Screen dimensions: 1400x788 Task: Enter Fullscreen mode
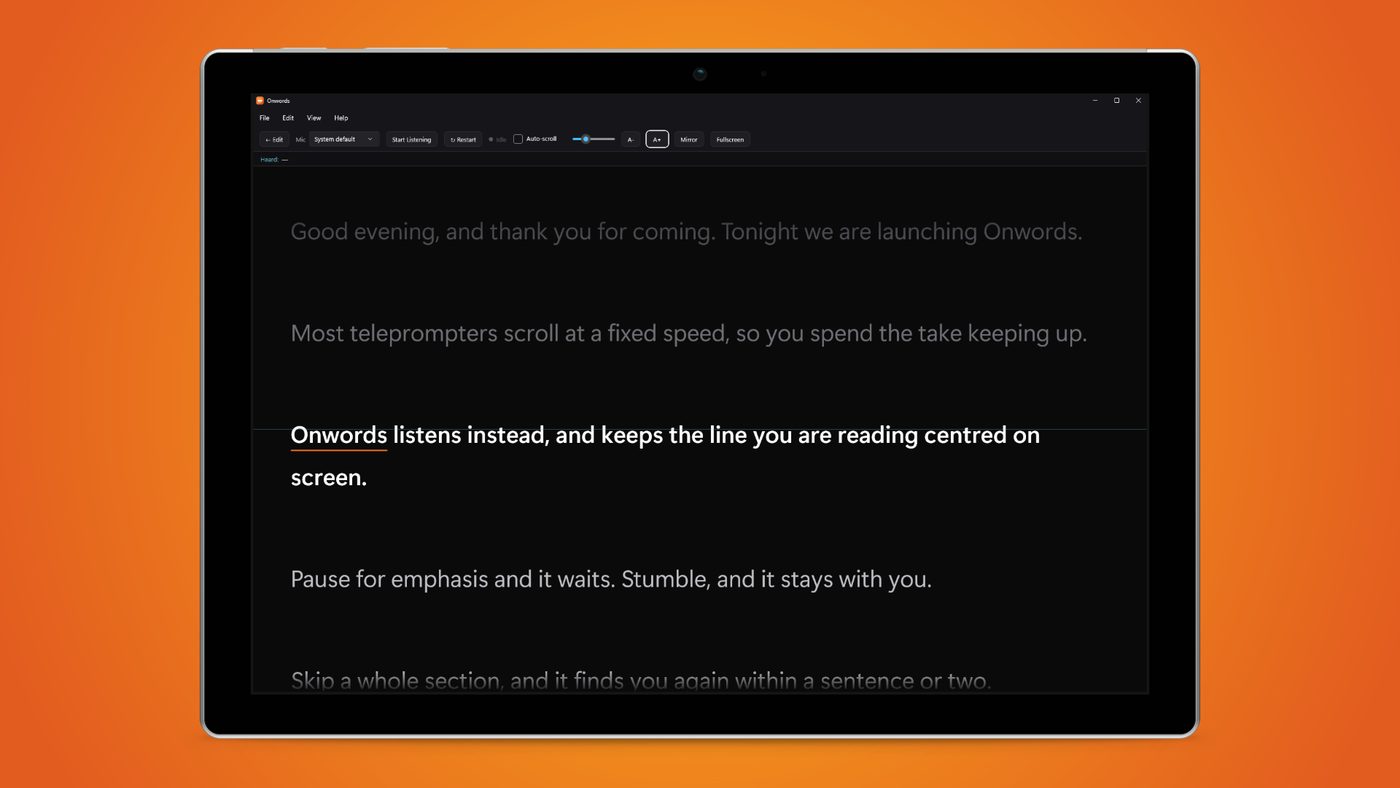[730, 140]
